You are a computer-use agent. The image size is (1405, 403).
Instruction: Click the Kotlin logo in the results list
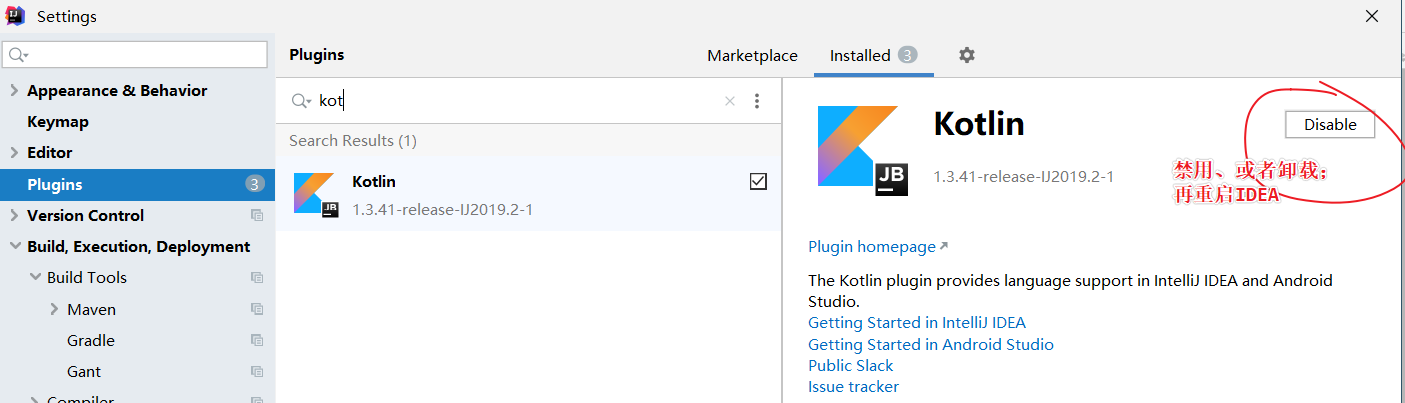point(316,194)
